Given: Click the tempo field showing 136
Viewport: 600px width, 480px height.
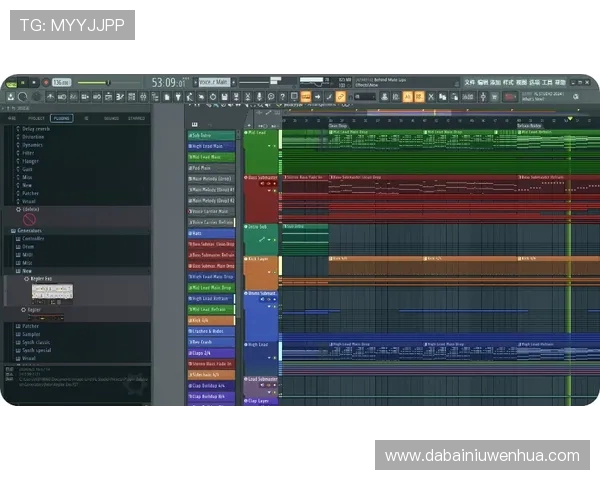Looking at the screenshot, I should tap(62, 82).
